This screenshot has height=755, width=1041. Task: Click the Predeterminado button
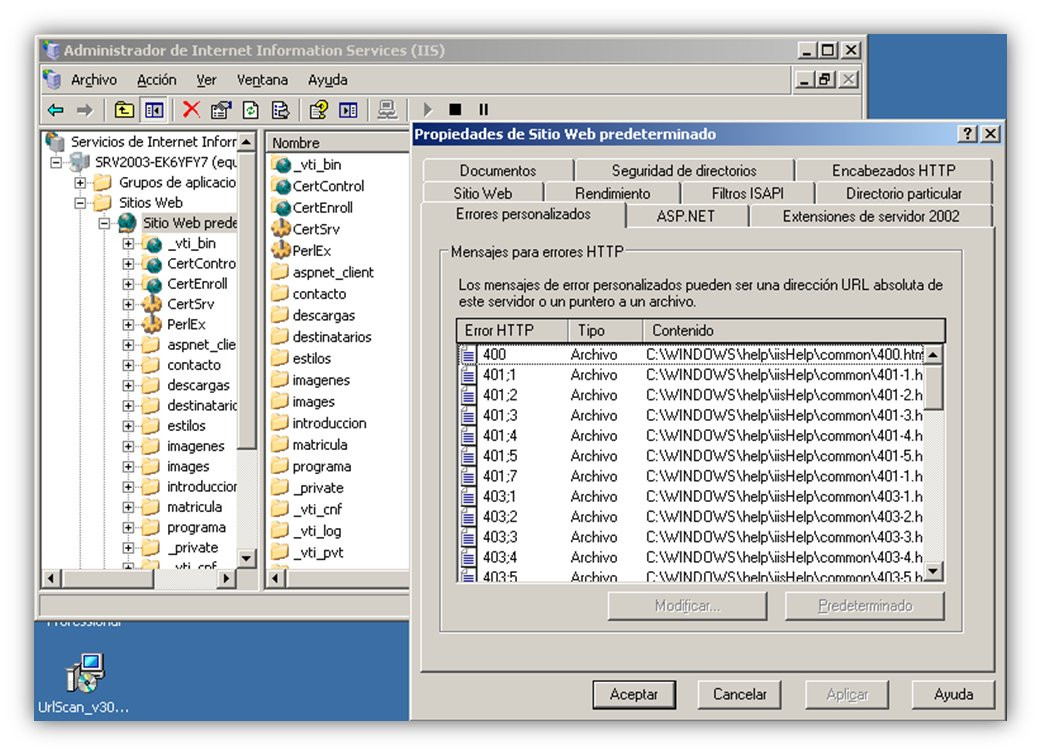[x=865, y=606]
